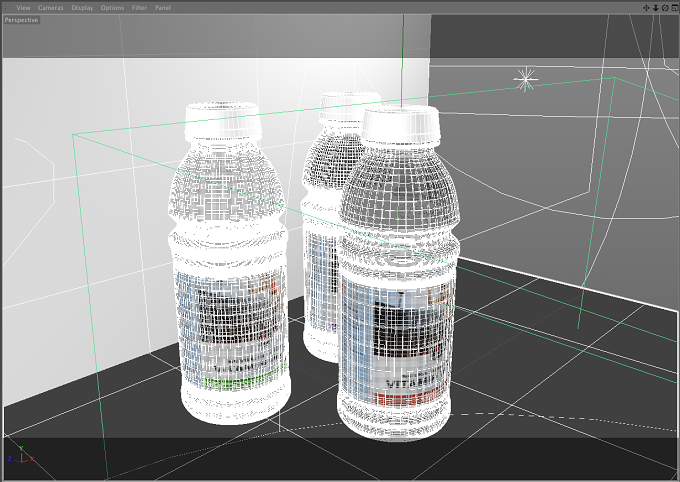This screenshot has height=482, width=680.
Task: Open the Panel menu
Action: (x=163, y=8)
